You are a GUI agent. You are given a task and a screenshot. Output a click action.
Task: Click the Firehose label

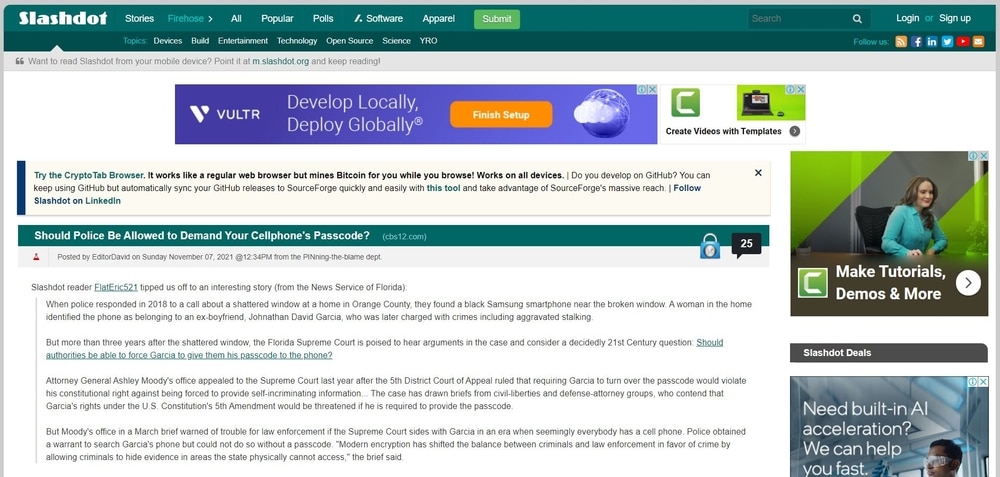[186, 18]
